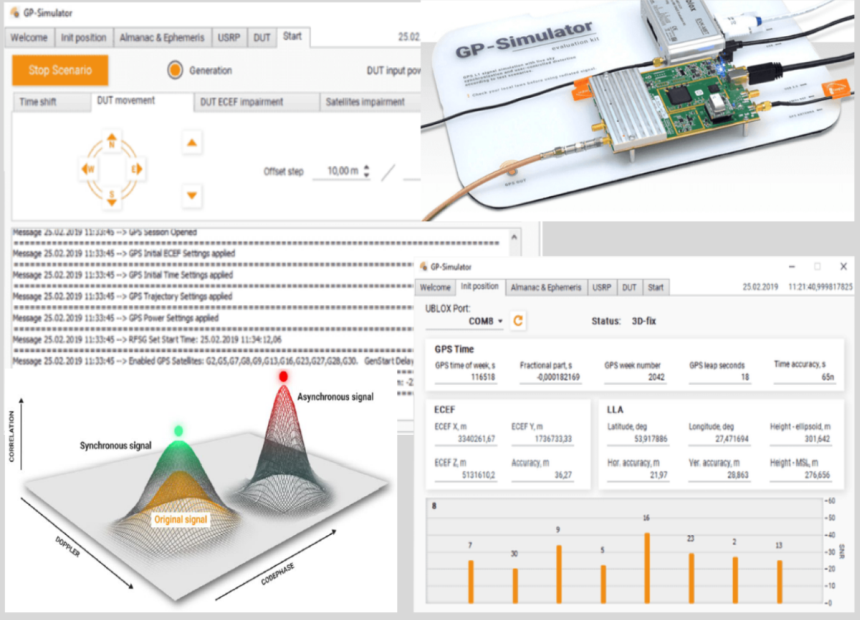Click the "GPS Power Settings applied" log line
Image resolution: width=860 pixels, height=620 pixels.
[x=115, y=318]
